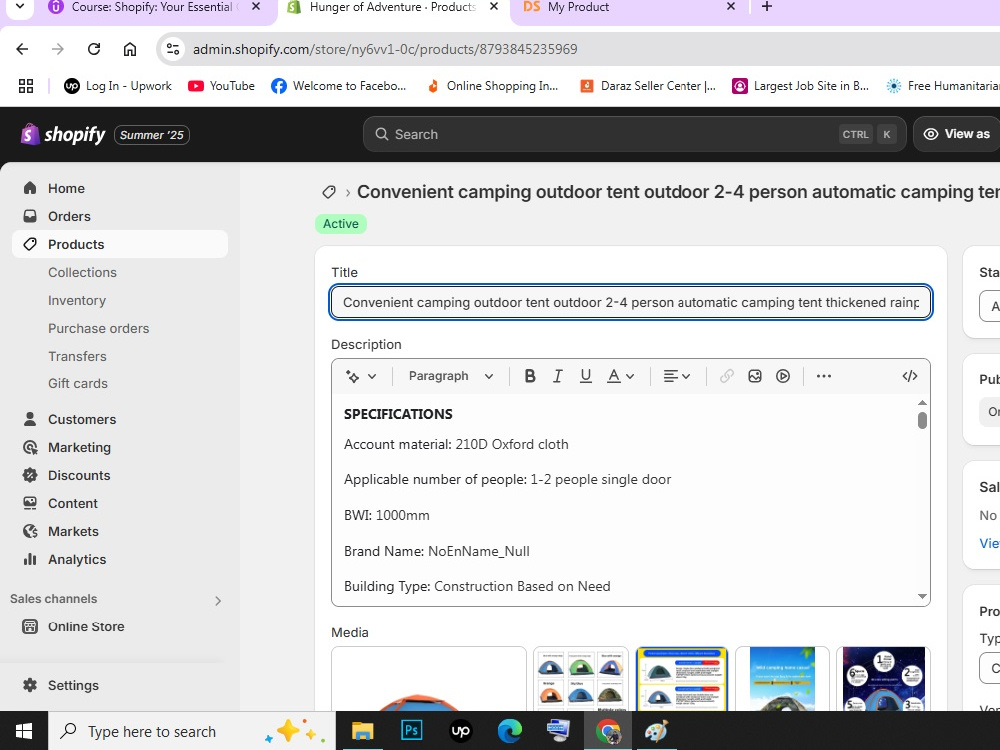
Task: Select Hunger of Adventure Products tab
Action: pyautogui.click(x=392, y=7)
